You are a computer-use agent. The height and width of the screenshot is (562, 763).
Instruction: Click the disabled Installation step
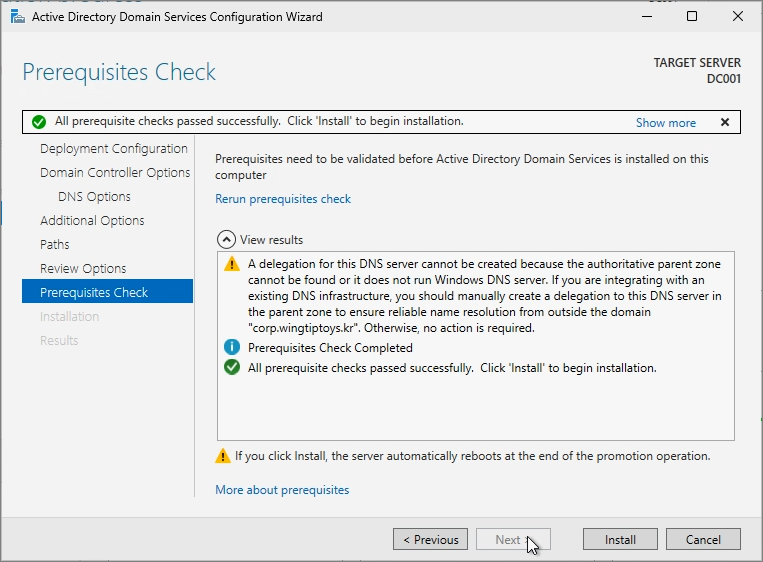point(69,316)
